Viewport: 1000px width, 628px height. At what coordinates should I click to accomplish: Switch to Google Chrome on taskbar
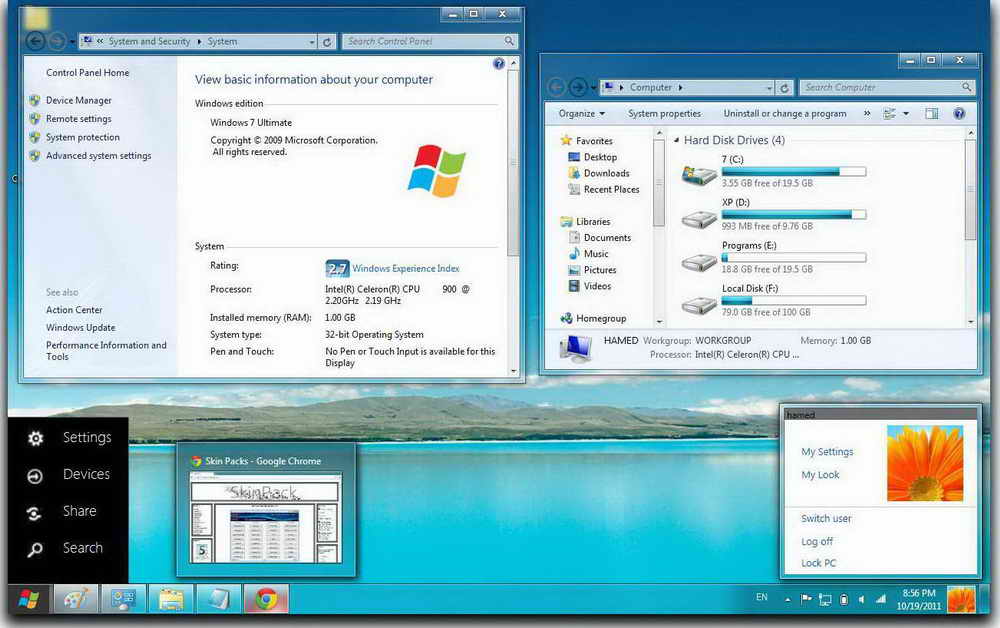click(x=267, y=599)
